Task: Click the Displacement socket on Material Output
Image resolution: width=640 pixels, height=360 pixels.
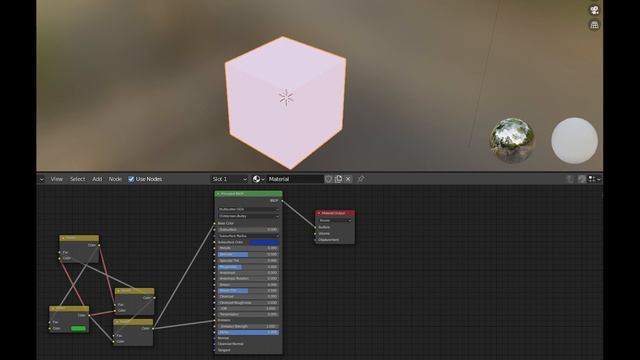Action: 316,240
